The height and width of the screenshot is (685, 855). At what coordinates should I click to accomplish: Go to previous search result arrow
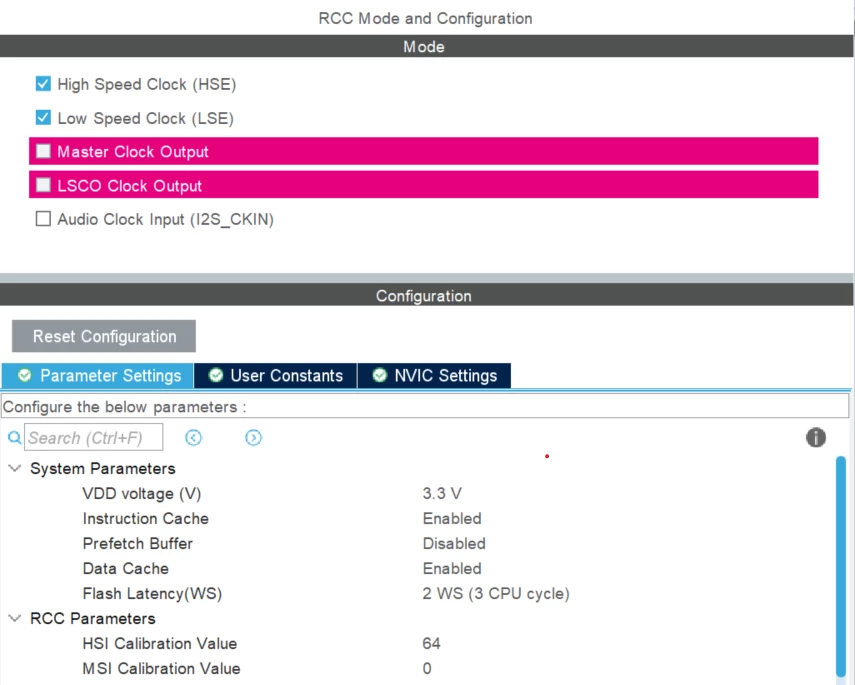click(x=193, y=437)
